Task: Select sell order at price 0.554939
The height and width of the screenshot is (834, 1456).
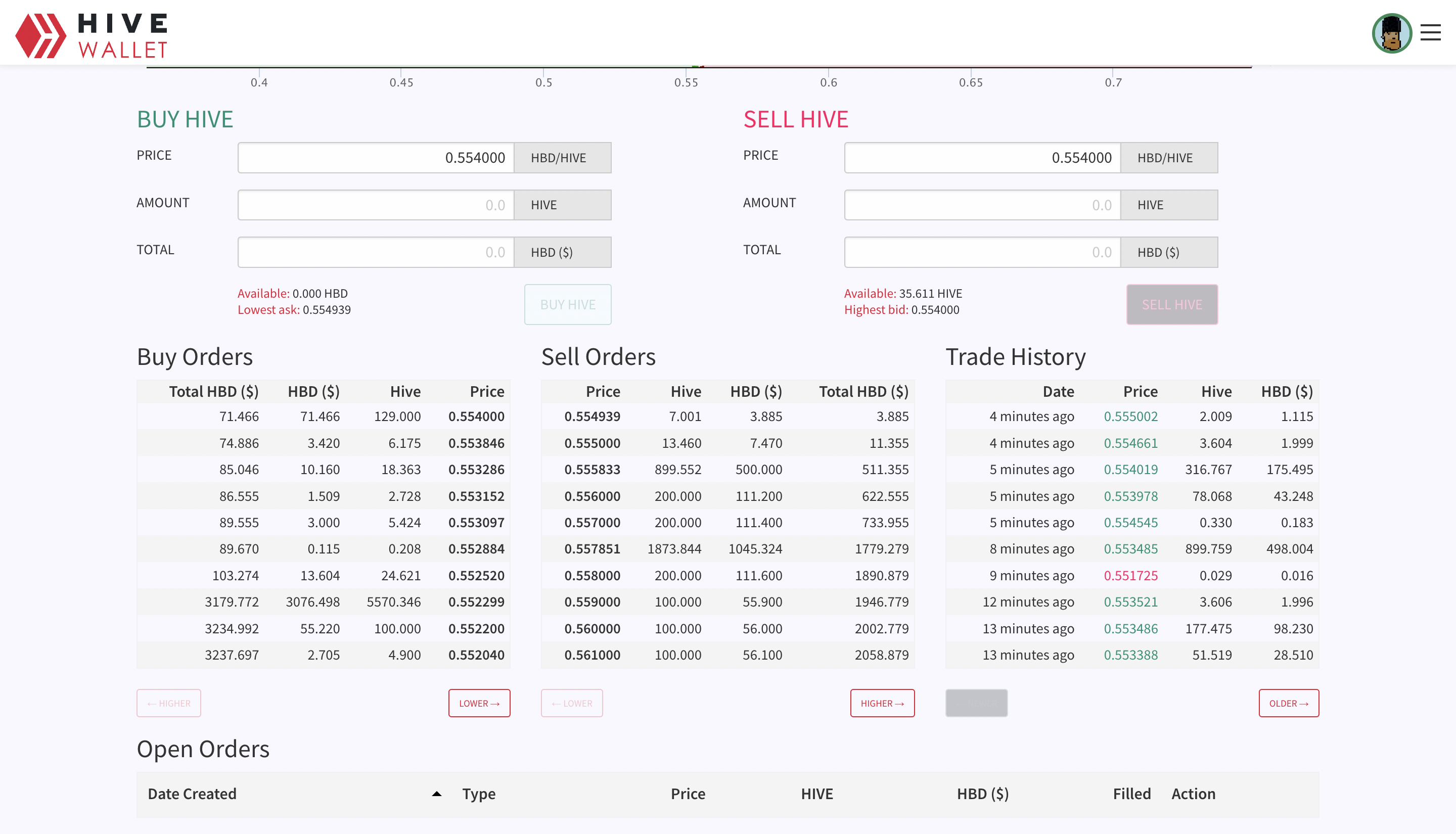Action: (x=727, y=416)
